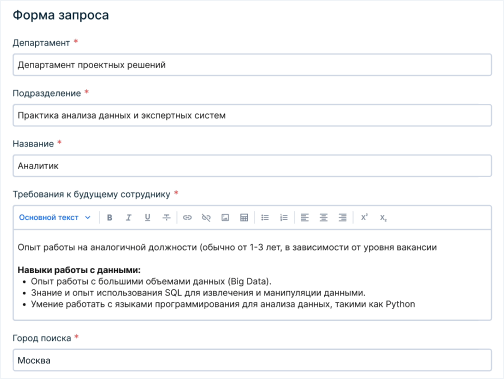
Task: Click the Форма запроса heading
Action: tap(61, 15)
